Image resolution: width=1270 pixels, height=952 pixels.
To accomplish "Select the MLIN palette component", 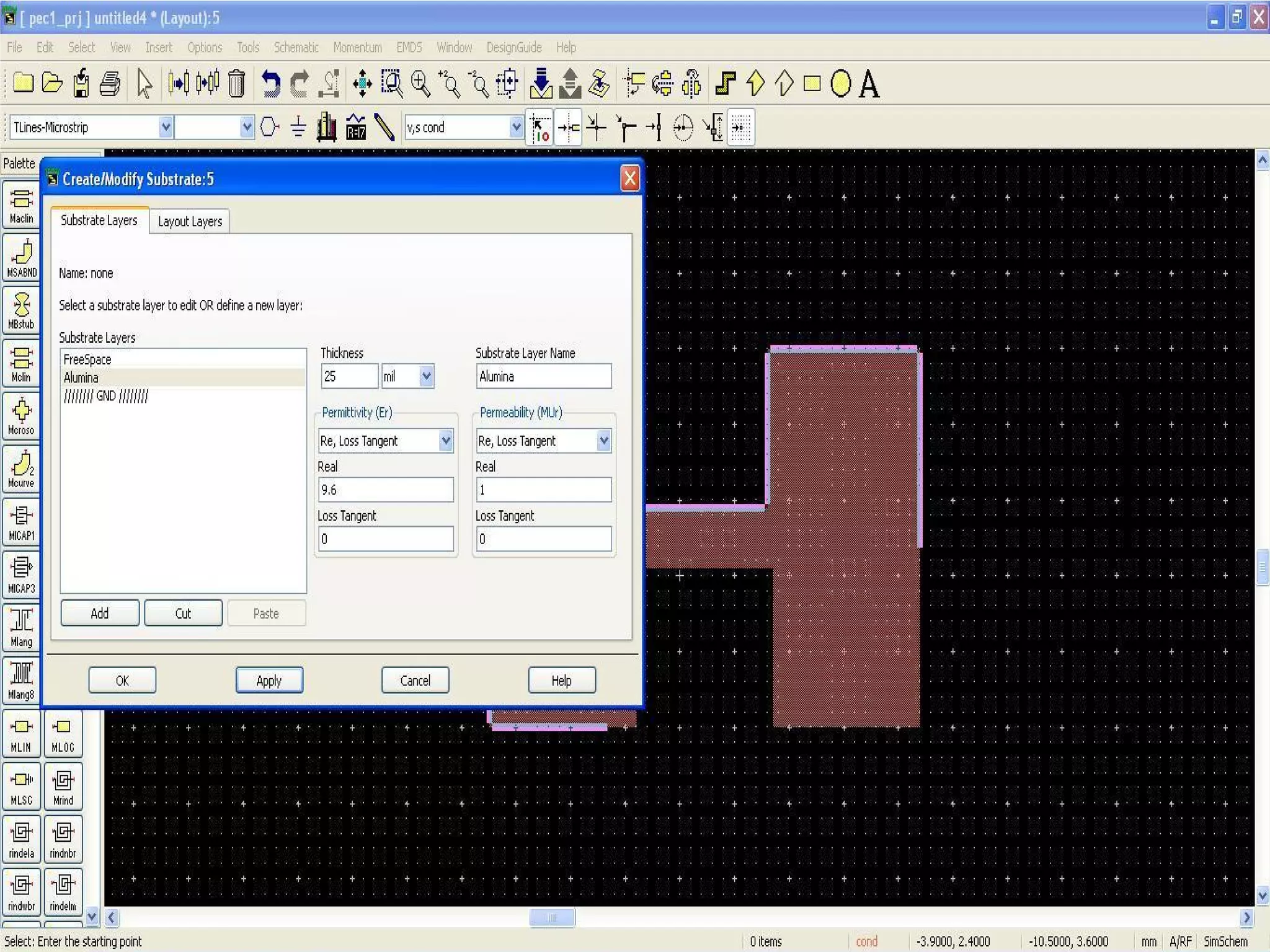I will (x=21, y=734).
